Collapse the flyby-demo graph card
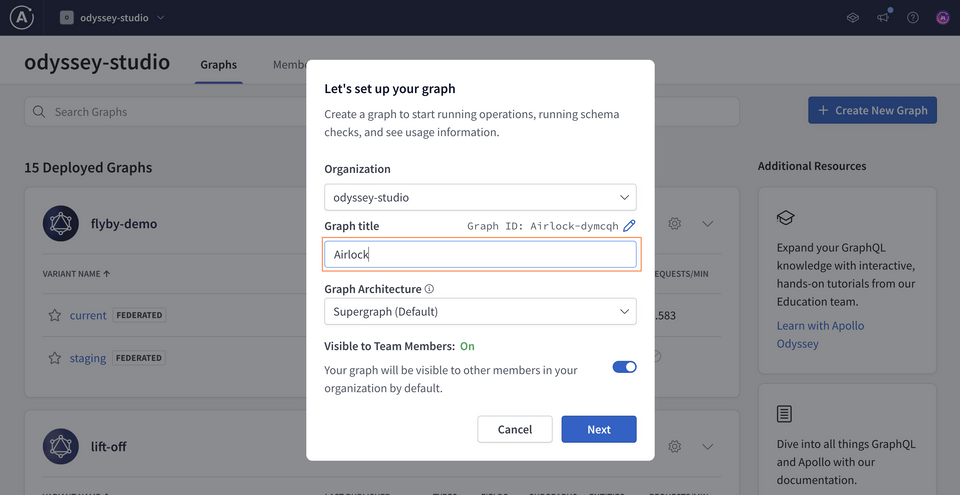The height and width of the screenshot is (495, 960). (x=708, y=224)
